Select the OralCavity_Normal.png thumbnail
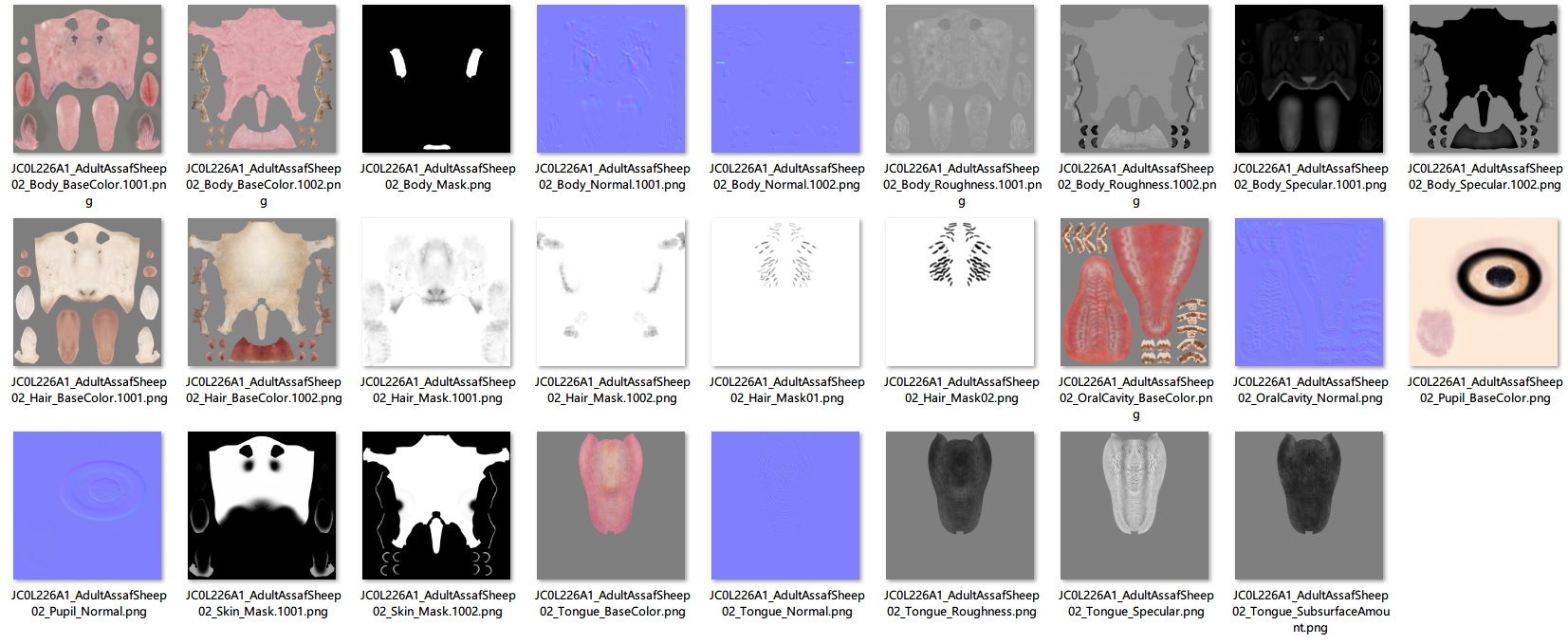The height and width of the screenshot is (644, 1568). [1309, 292]
